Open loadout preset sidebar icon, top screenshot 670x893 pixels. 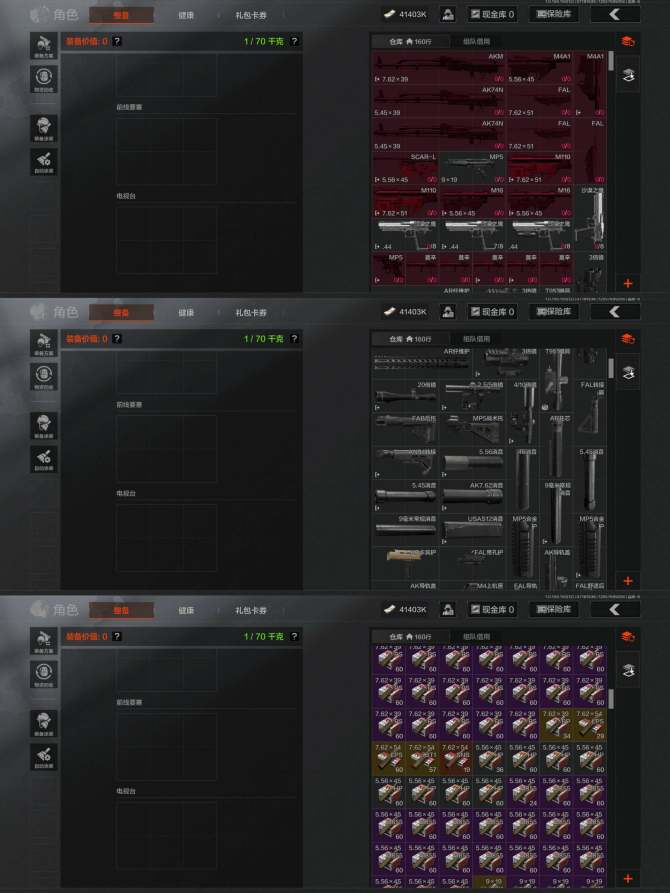coord(44,46)
